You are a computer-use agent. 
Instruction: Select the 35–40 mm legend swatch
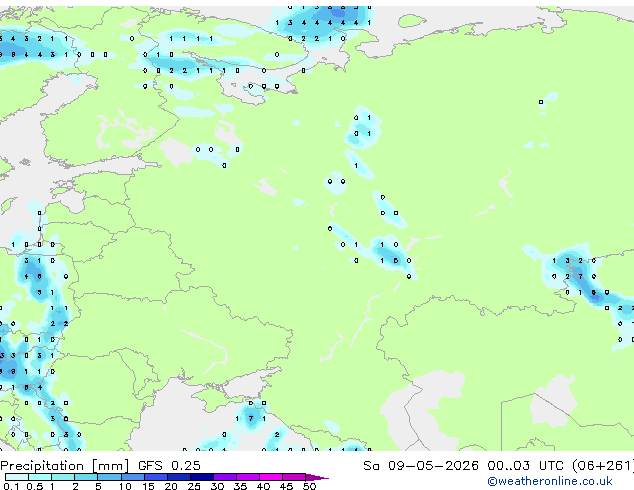(x=248, y=477)
